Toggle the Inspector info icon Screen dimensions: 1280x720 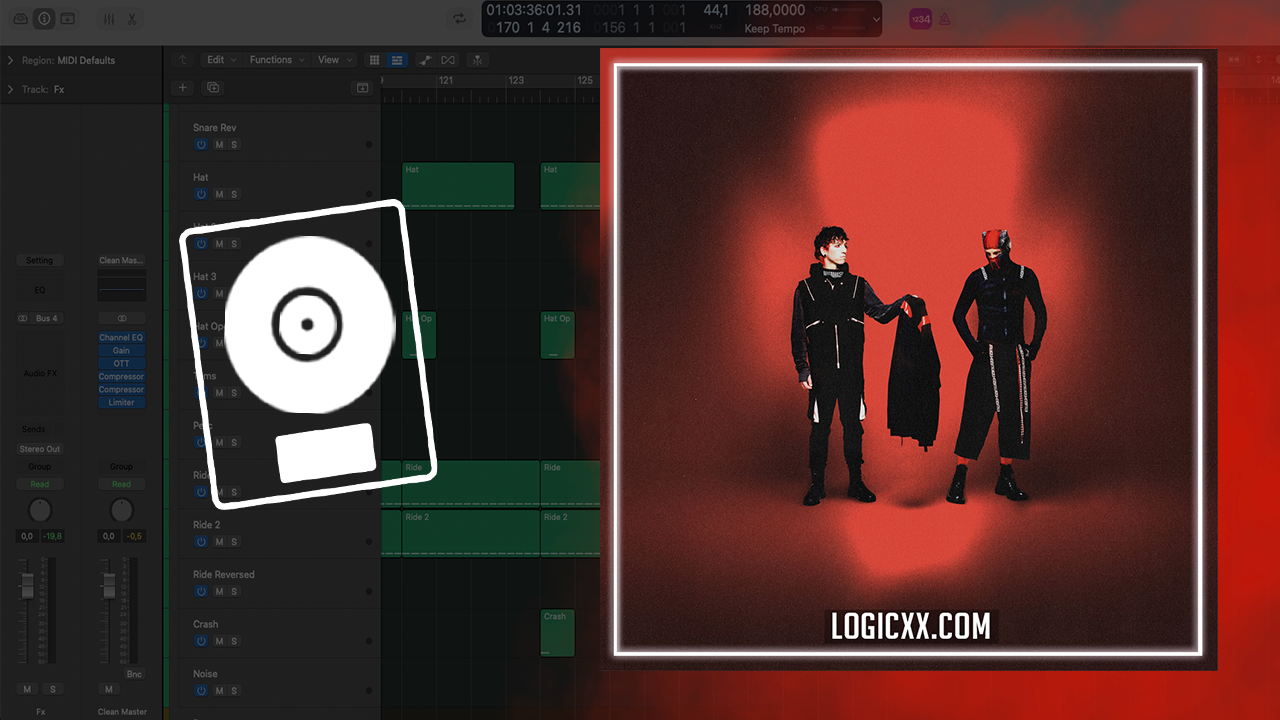coord(44,19)
